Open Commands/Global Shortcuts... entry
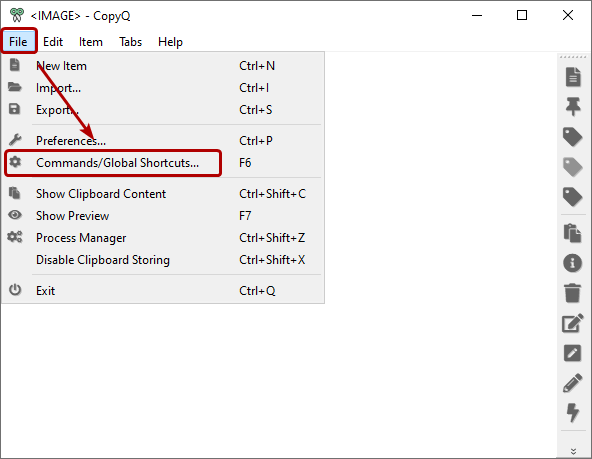 (x=163, y=163)
